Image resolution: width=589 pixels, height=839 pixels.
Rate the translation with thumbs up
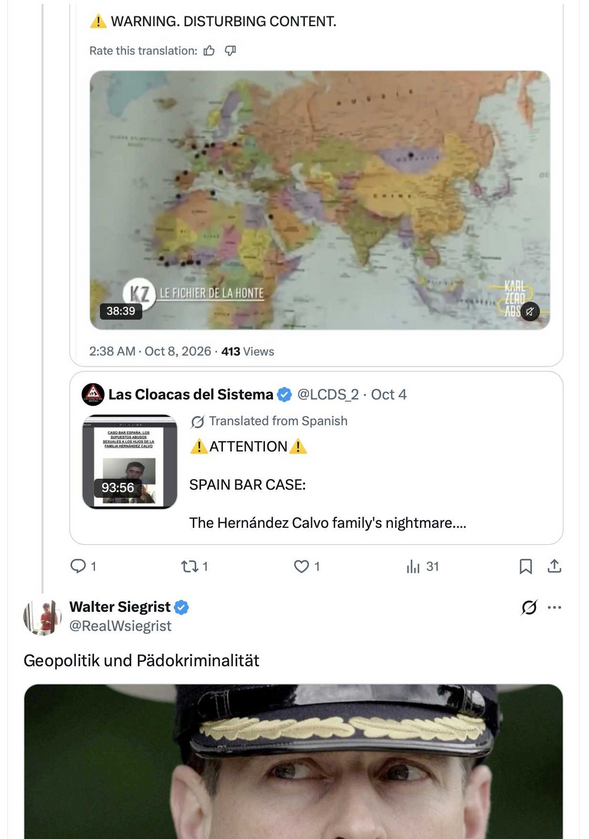click(209, 51)
